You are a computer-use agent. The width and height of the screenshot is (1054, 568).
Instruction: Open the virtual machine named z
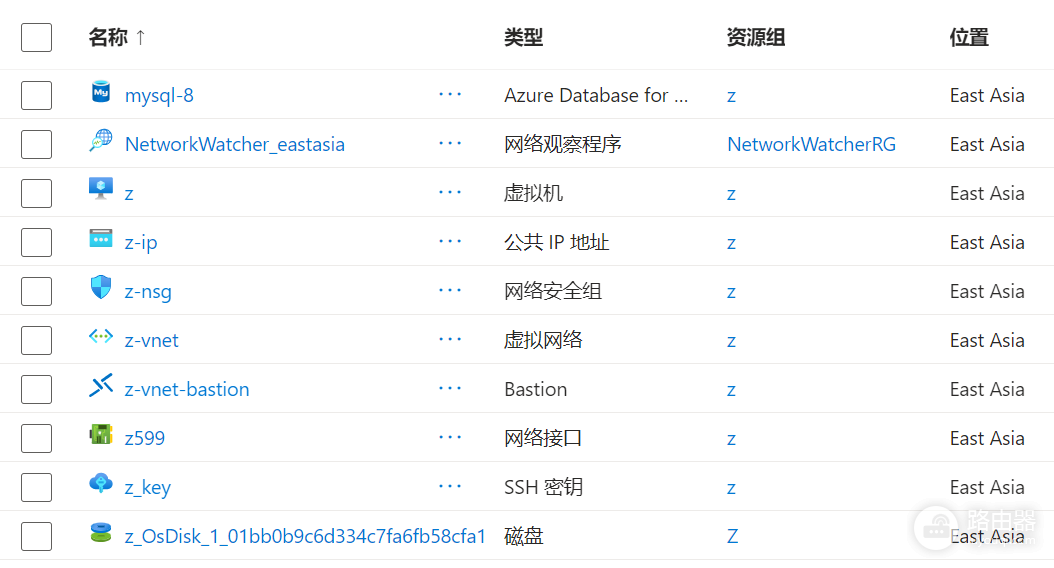click(x=129, y=194)
